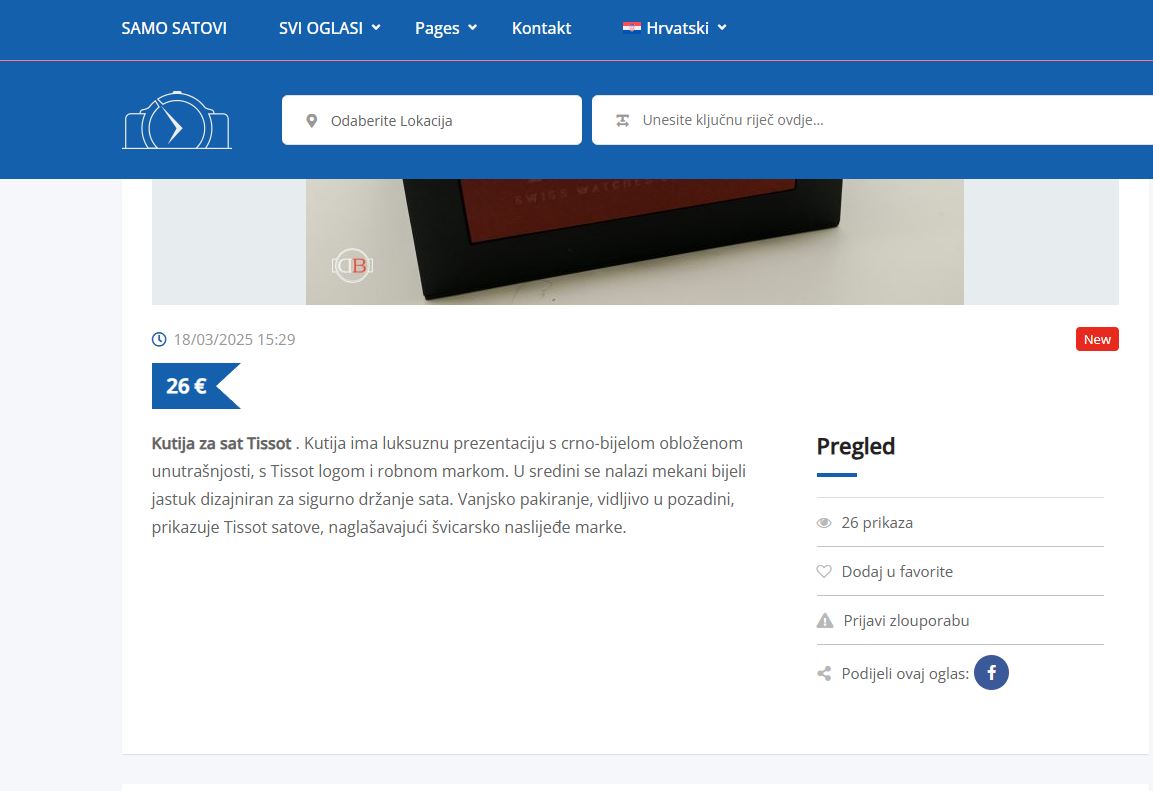Click the red New badge
This screenshot has width=1153, height=791.
[1097, 339]
